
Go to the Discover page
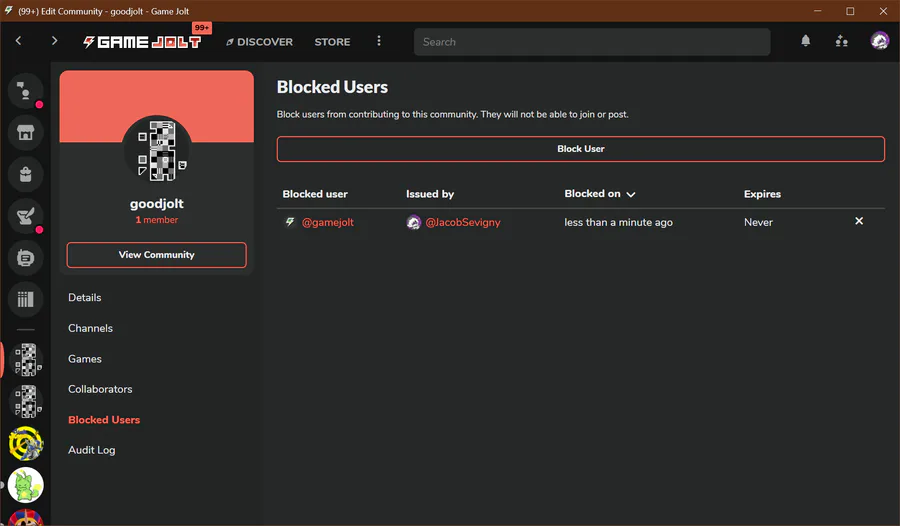(x=259, y=42)
